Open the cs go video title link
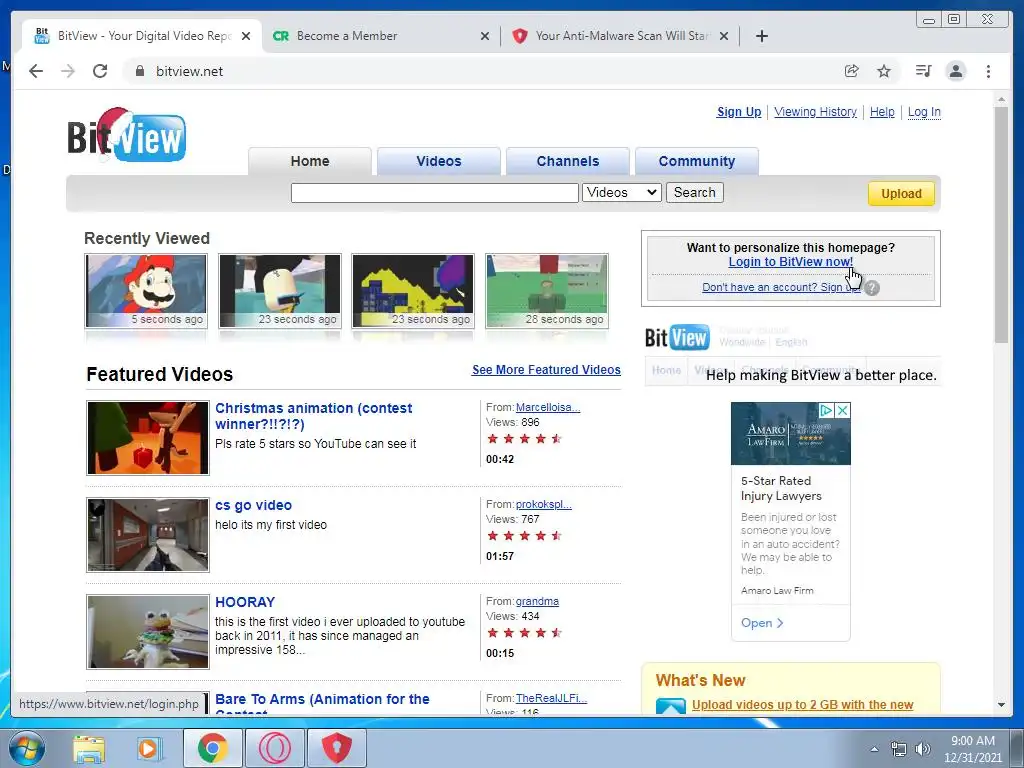 point(253,505)
